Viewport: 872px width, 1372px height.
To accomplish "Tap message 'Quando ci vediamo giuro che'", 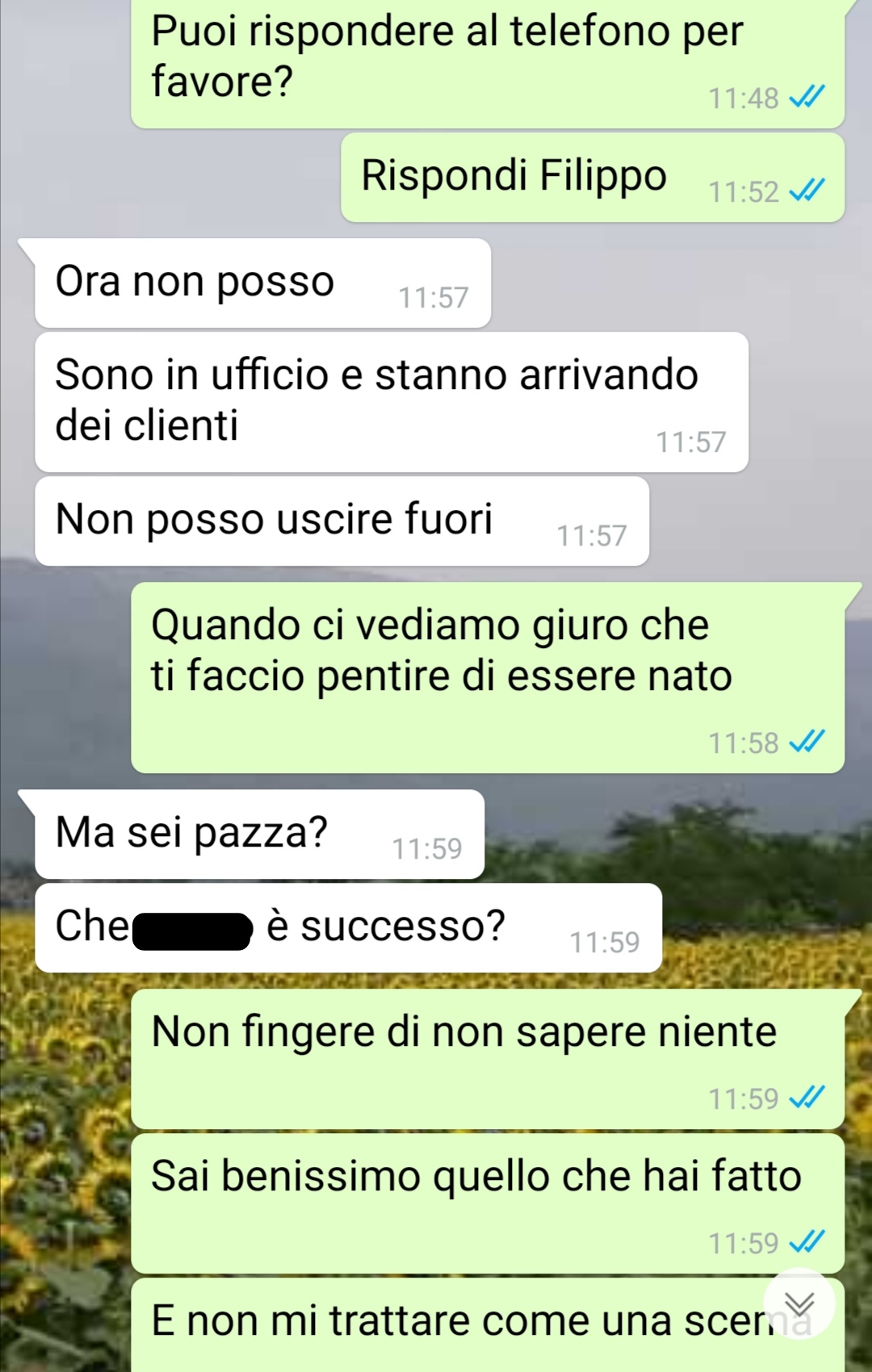I will [488, 678].
